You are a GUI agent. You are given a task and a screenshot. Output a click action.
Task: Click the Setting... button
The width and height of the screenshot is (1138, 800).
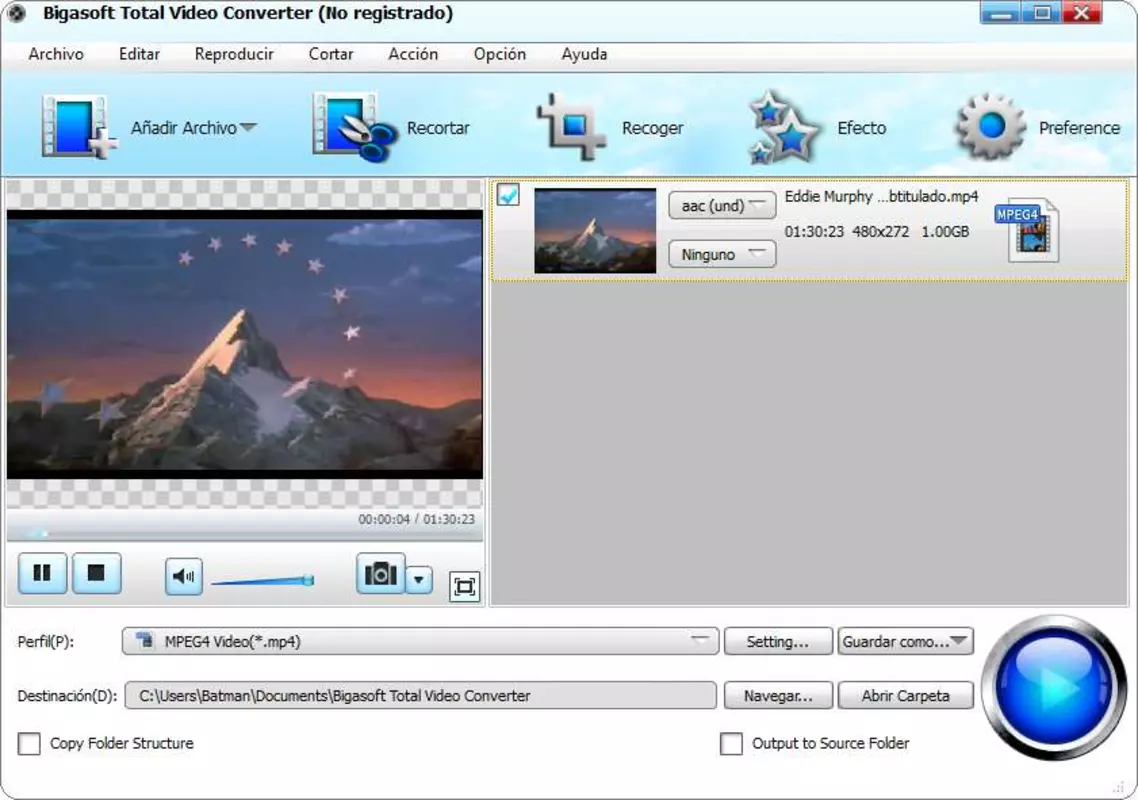pos(777,642)
